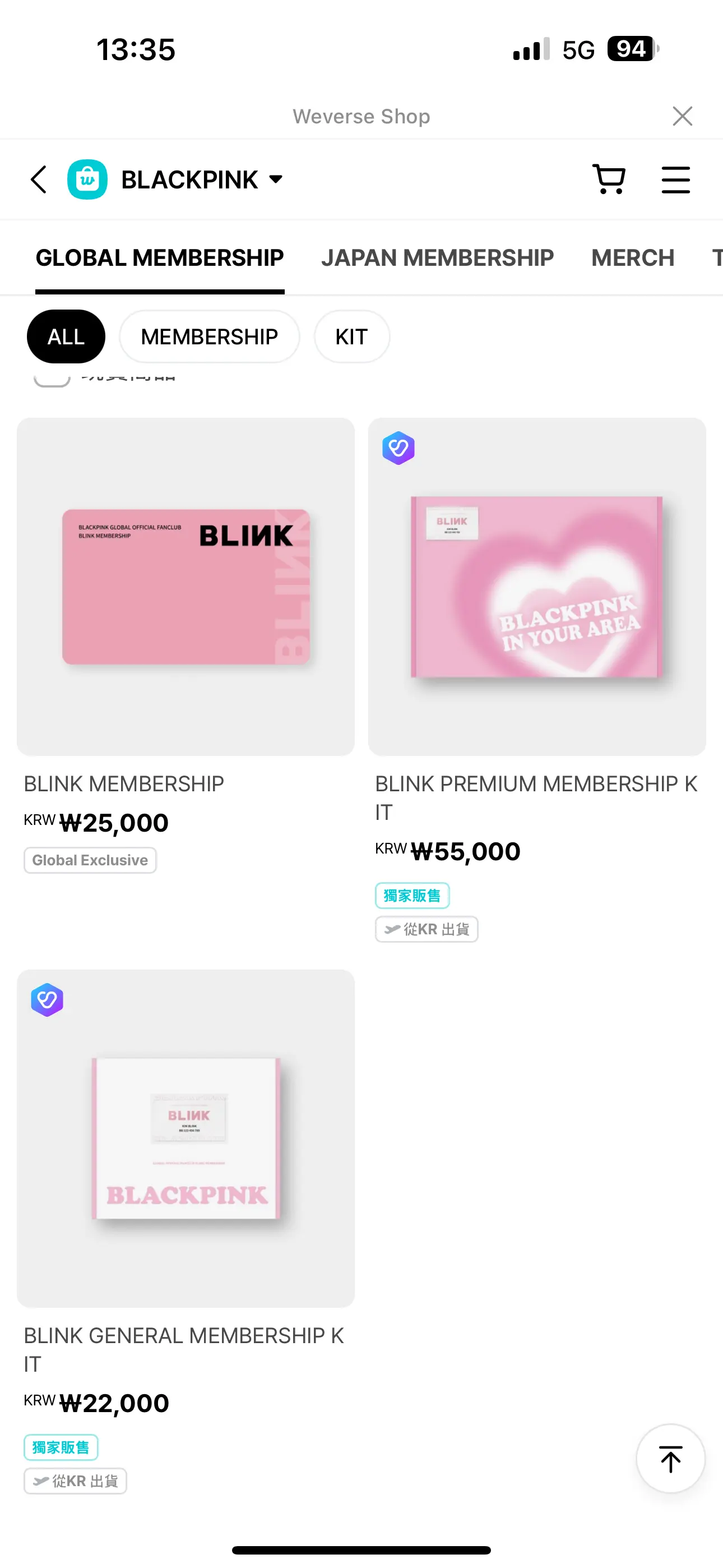This screenshot has width=723, height=1568.
Task: Open the pink BLINK card thumbnail
Action: click(x=186, y=587)
